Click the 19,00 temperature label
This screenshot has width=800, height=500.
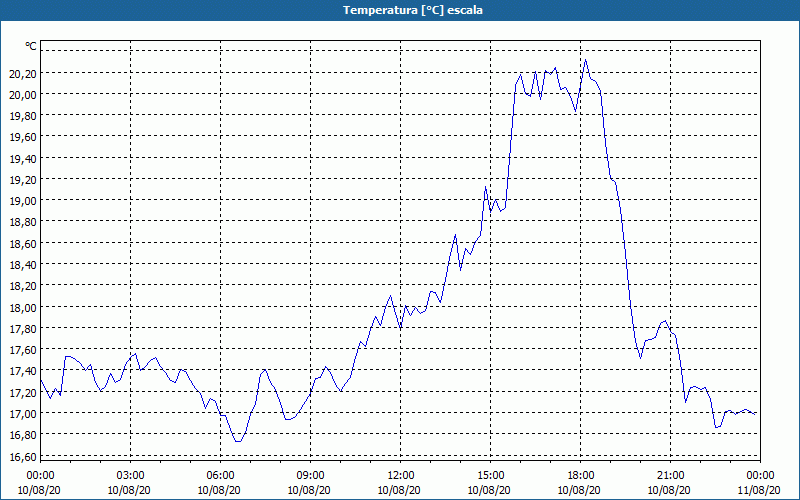pyautogui.click(x=23, y=201)
